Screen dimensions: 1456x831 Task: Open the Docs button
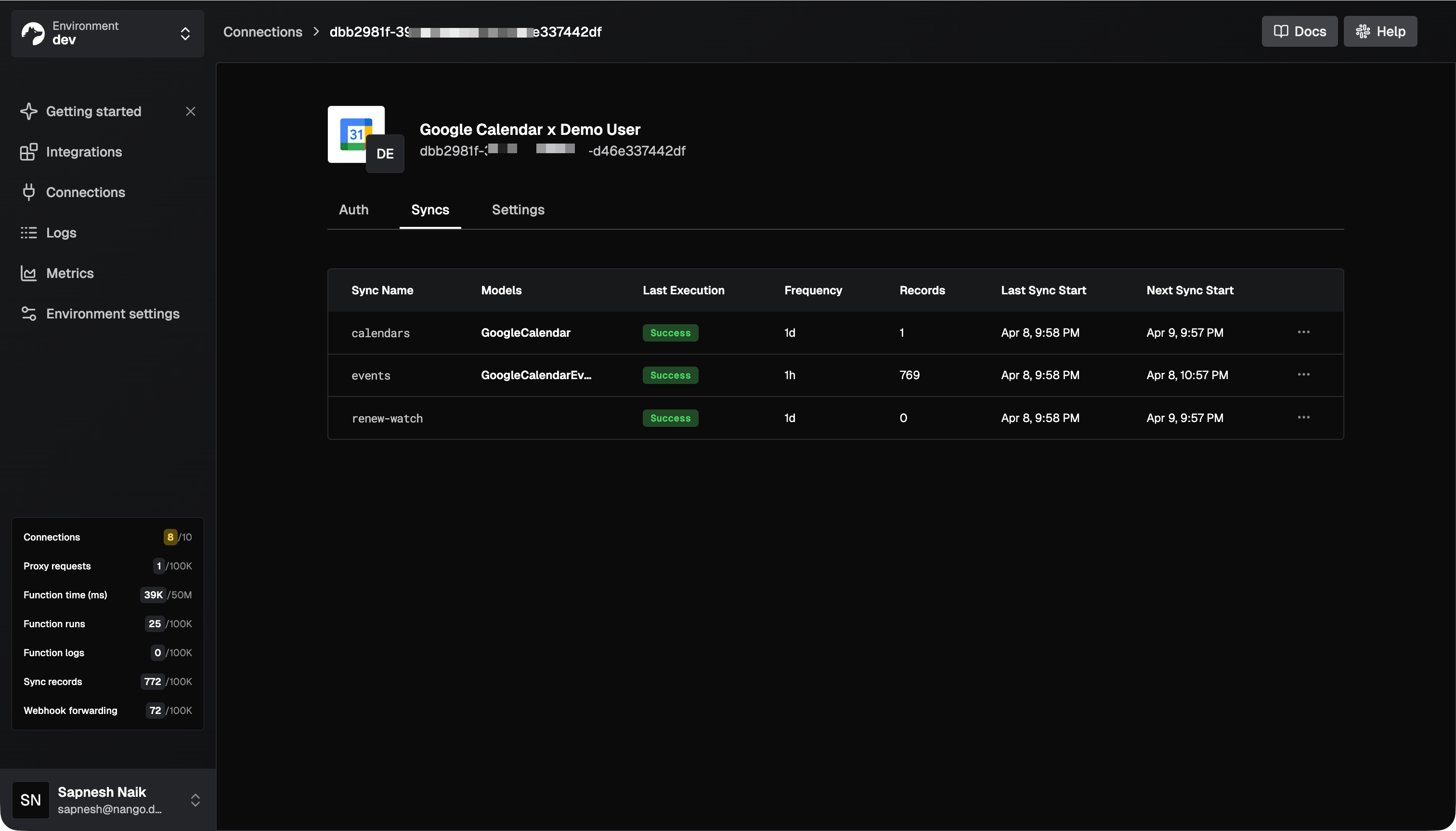pyautogui.click(x=1299, y=31)
